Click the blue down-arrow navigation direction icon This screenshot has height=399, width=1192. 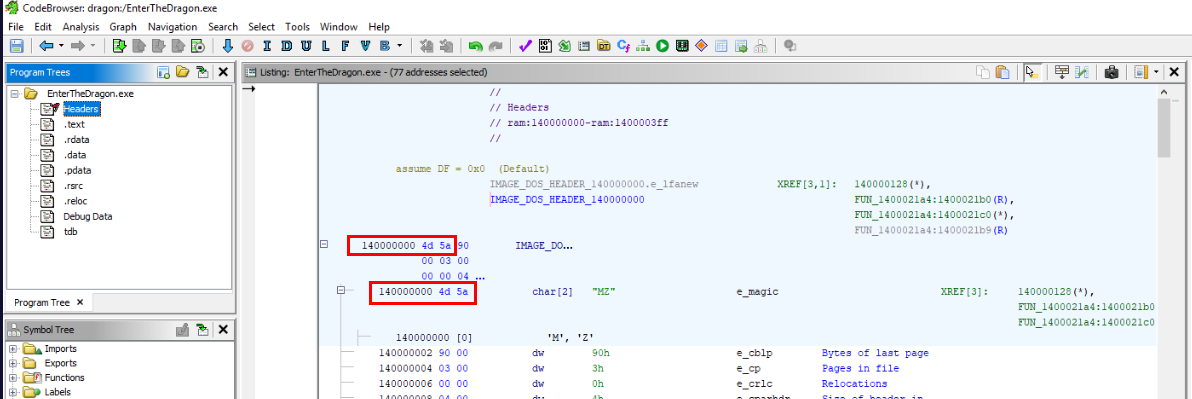(227, 46)
